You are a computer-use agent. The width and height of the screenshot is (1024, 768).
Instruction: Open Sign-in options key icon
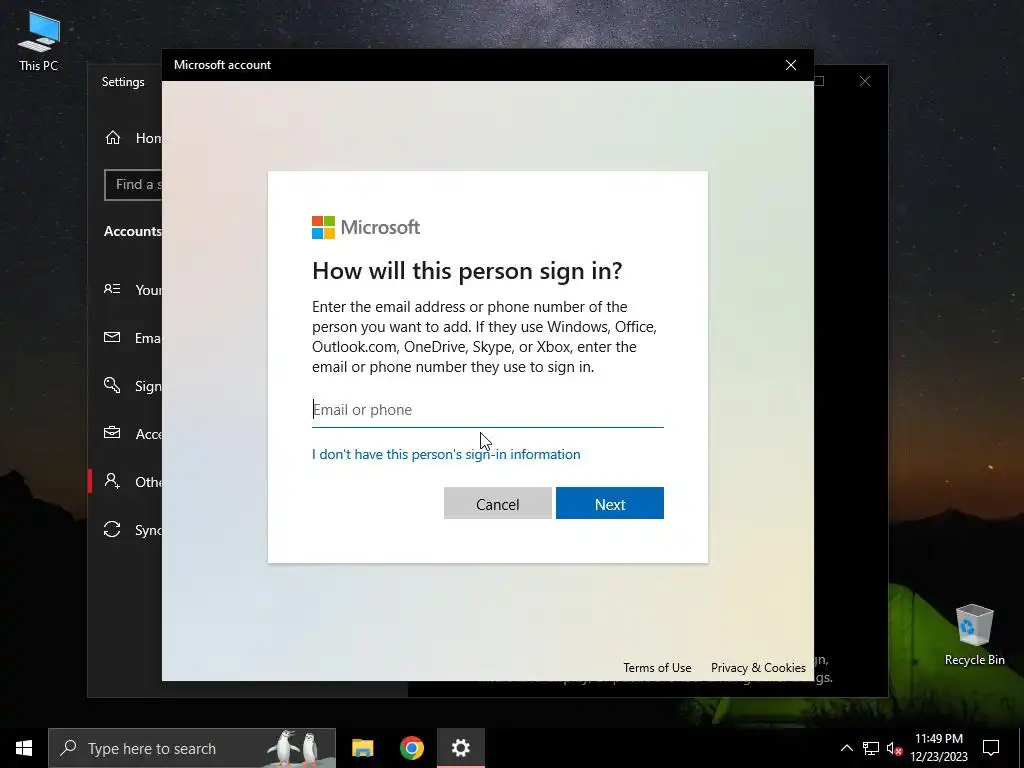[x=112, y=385]
